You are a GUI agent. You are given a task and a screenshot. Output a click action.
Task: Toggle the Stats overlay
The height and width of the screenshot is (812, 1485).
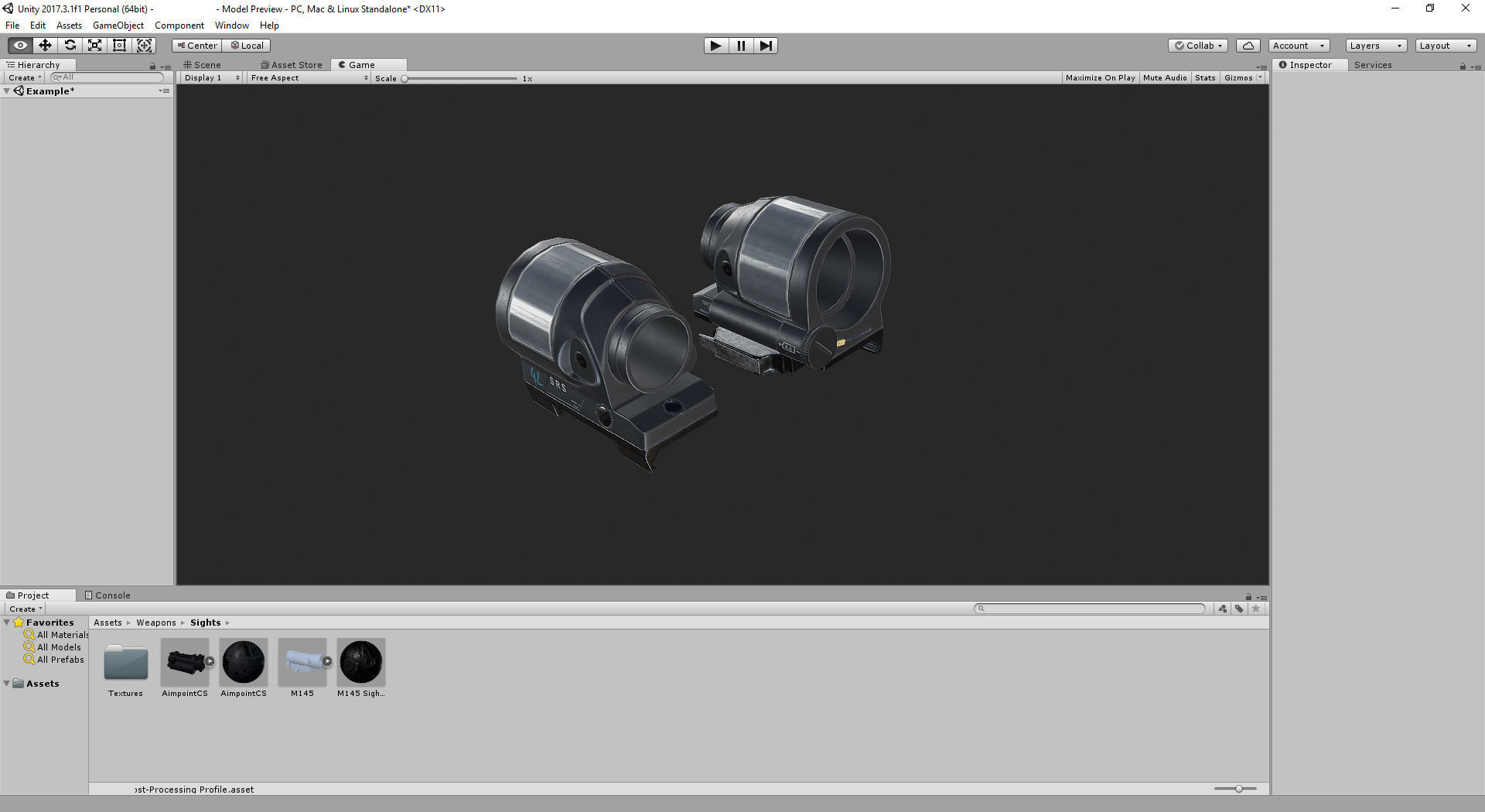coord(1205,78)
